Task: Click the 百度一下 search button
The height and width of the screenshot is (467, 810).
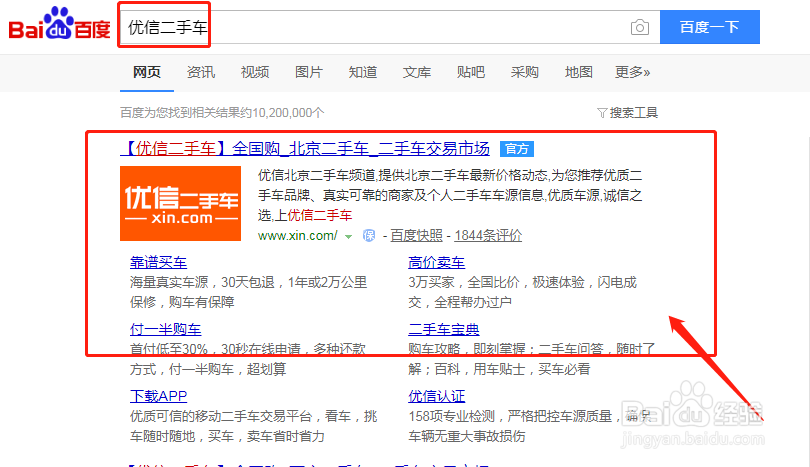Action: tap(709, 27)
